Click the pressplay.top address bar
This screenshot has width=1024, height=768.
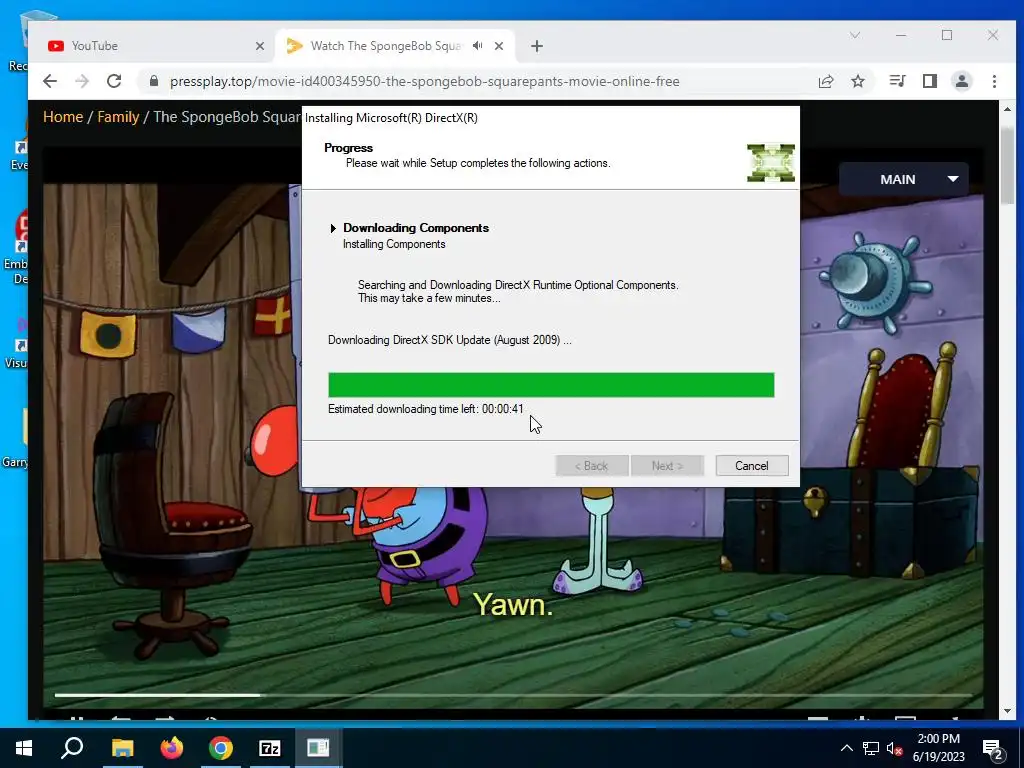pyautogui.click(x=424, y=81)
